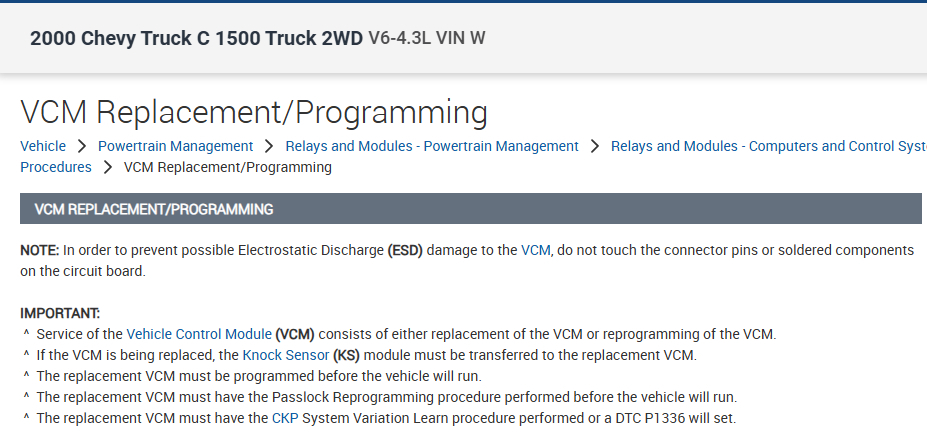Click chevron after Relays and Modules - Powertrain Management
The height and width of the screenshot is (438, 927).
pyautogui.click(x=595, y=146)
